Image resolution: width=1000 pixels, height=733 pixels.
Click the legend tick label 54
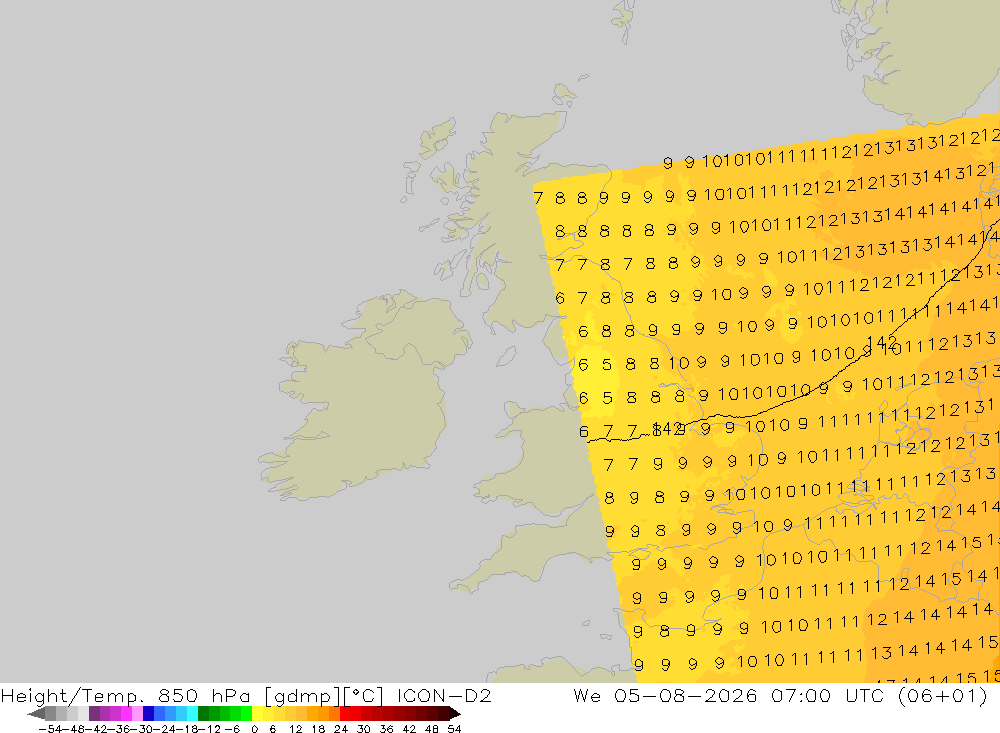(454, 729)
